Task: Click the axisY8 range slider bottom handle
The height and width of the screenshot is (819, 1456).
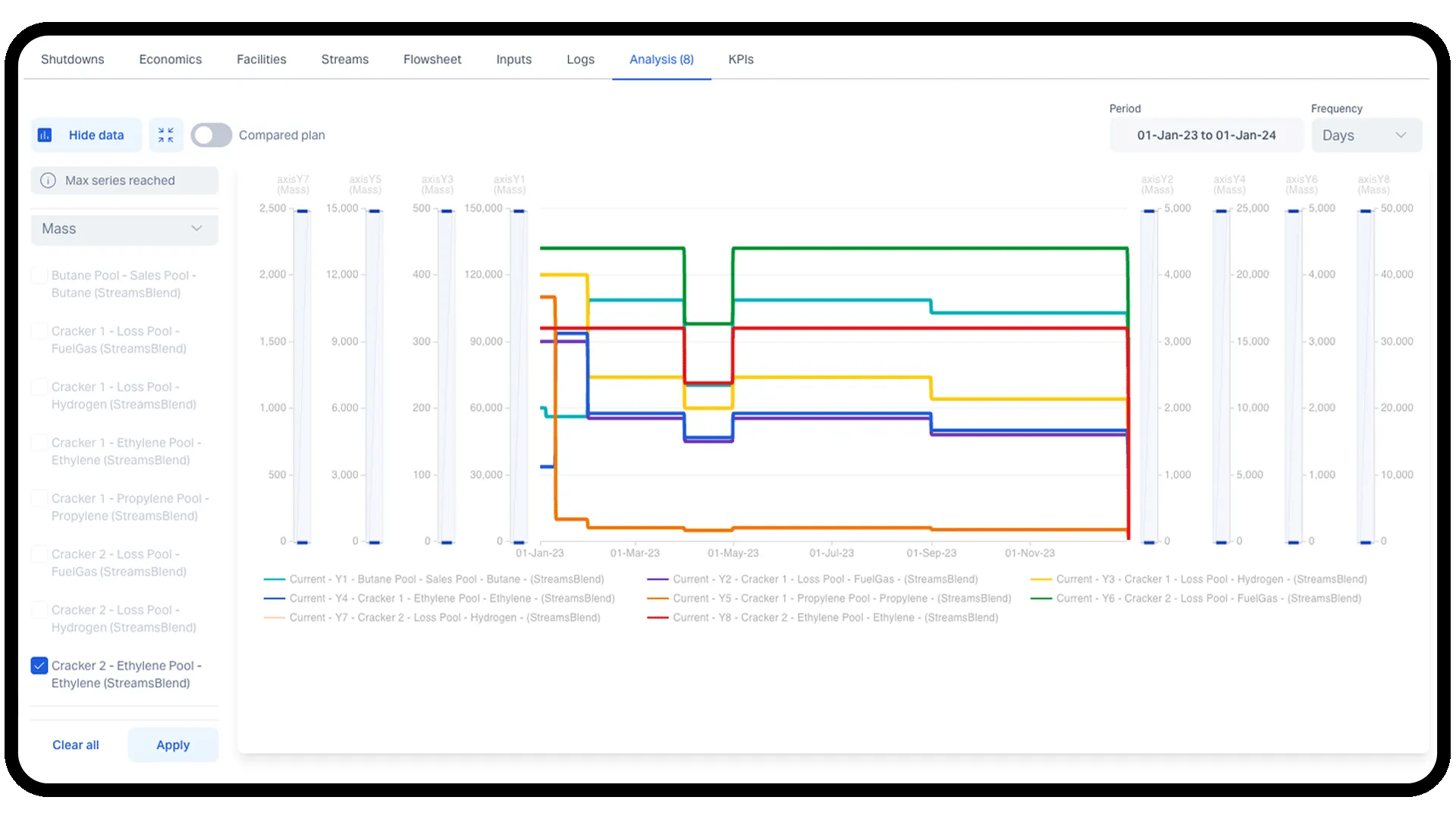Action: tap(1366, 542)
